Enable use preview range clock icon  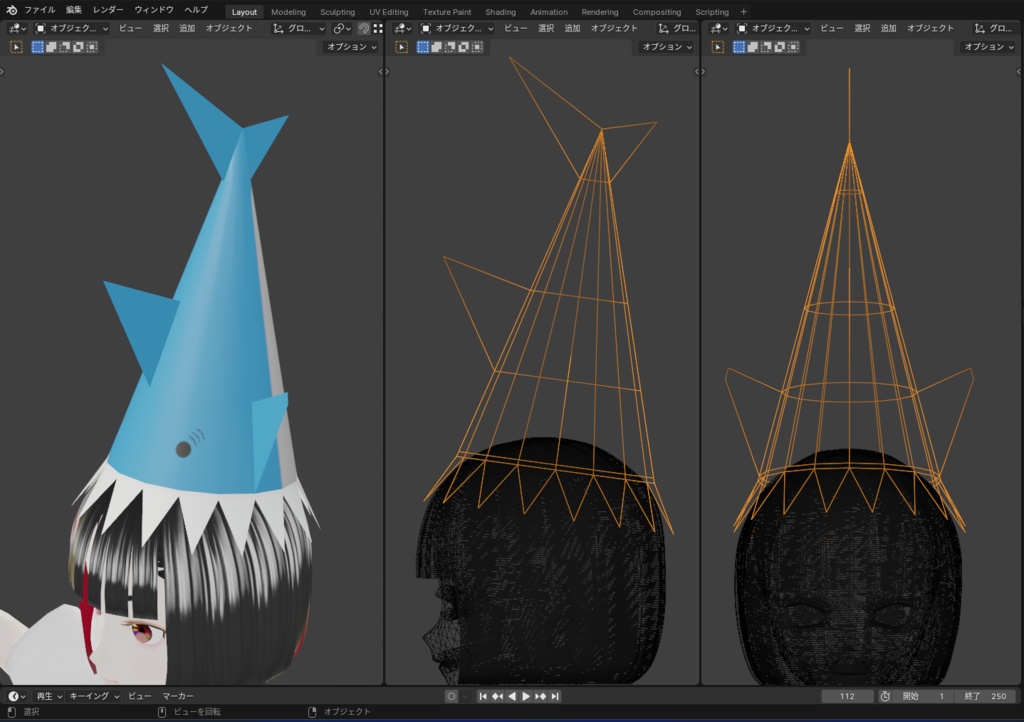(885, 697)
